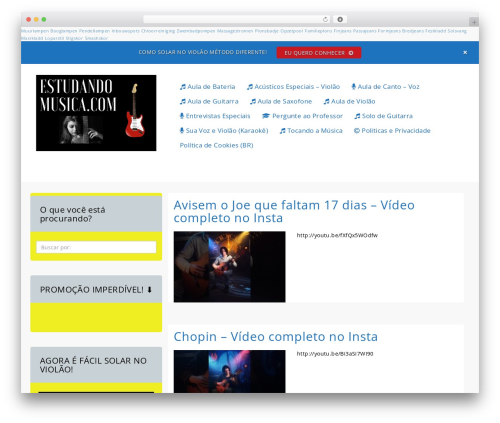Click the browser reload icon in the address bar
The width and height of the screenshot is (500, 423).
325,19
